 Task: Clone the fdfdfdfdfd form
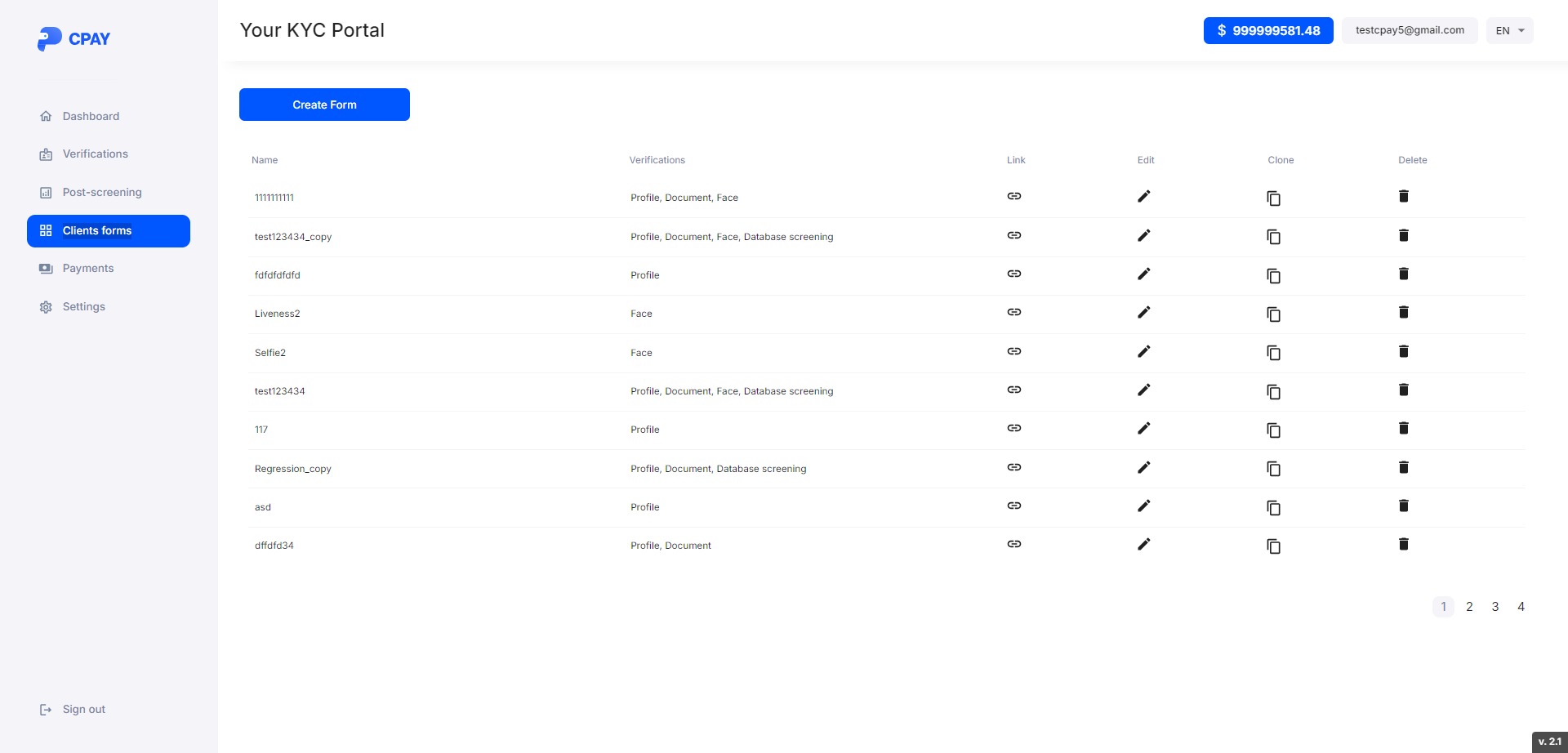1273,276
